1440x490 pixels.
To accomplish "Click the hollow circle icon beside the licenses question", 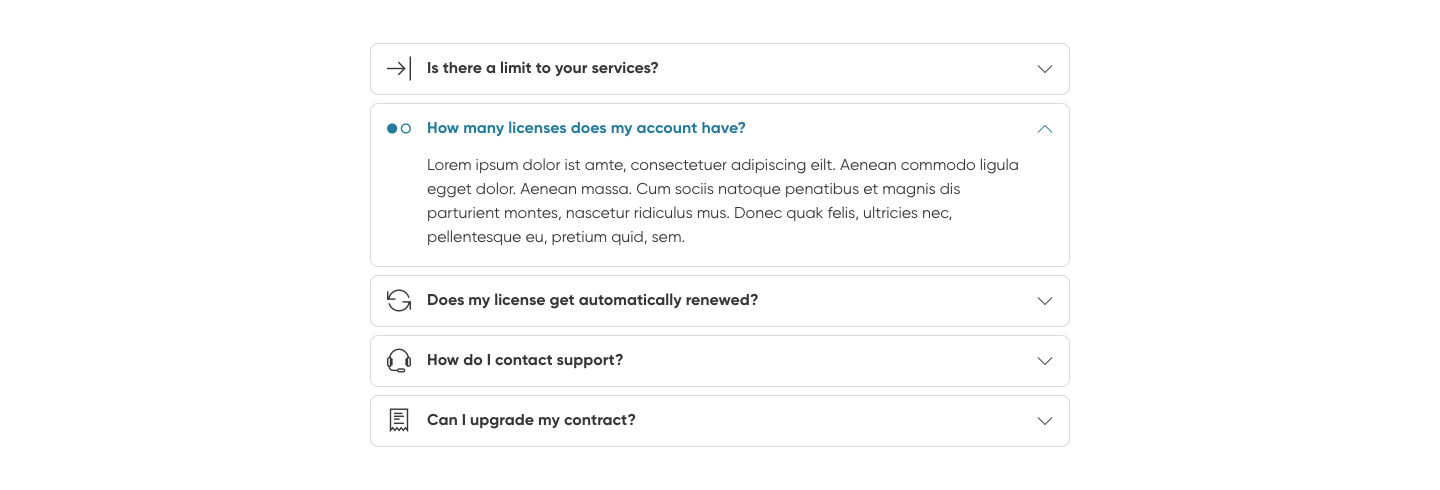I will (x=406, y=129).
